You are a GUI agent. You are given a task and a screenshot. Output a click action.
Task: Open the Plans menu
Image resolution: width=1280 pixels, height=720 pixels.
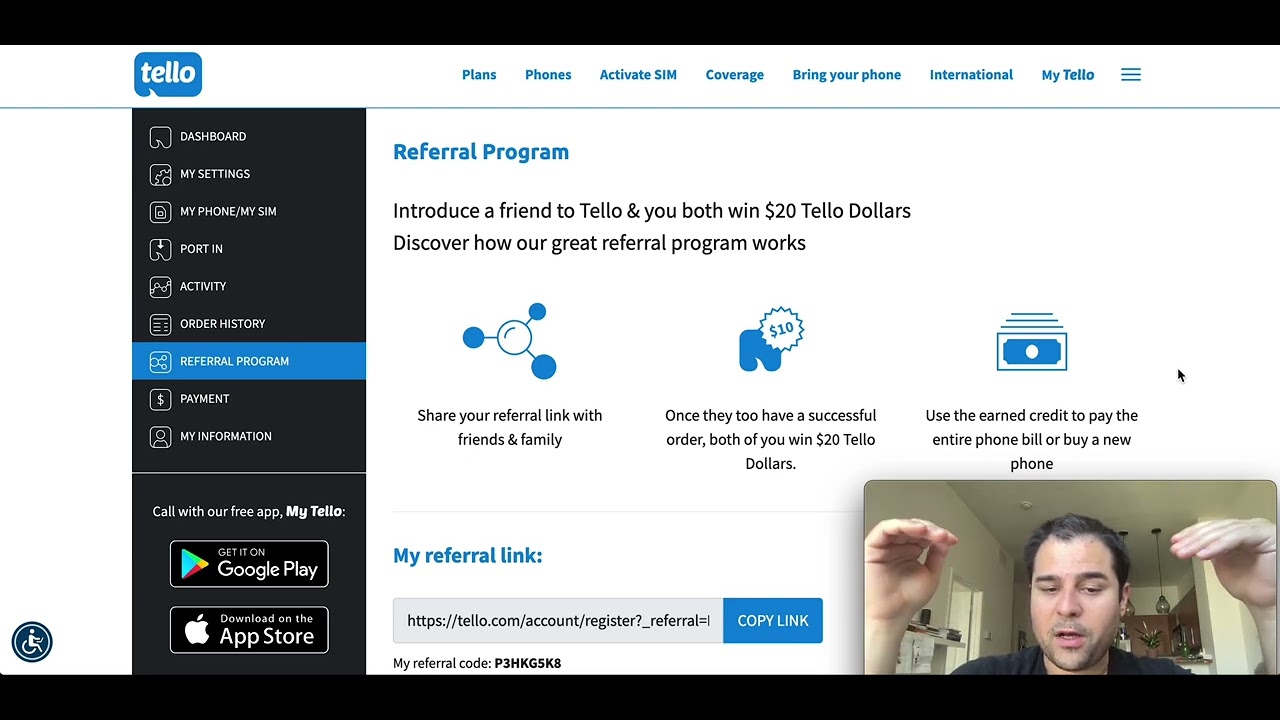pyautogui.click(x=479, y=75)
